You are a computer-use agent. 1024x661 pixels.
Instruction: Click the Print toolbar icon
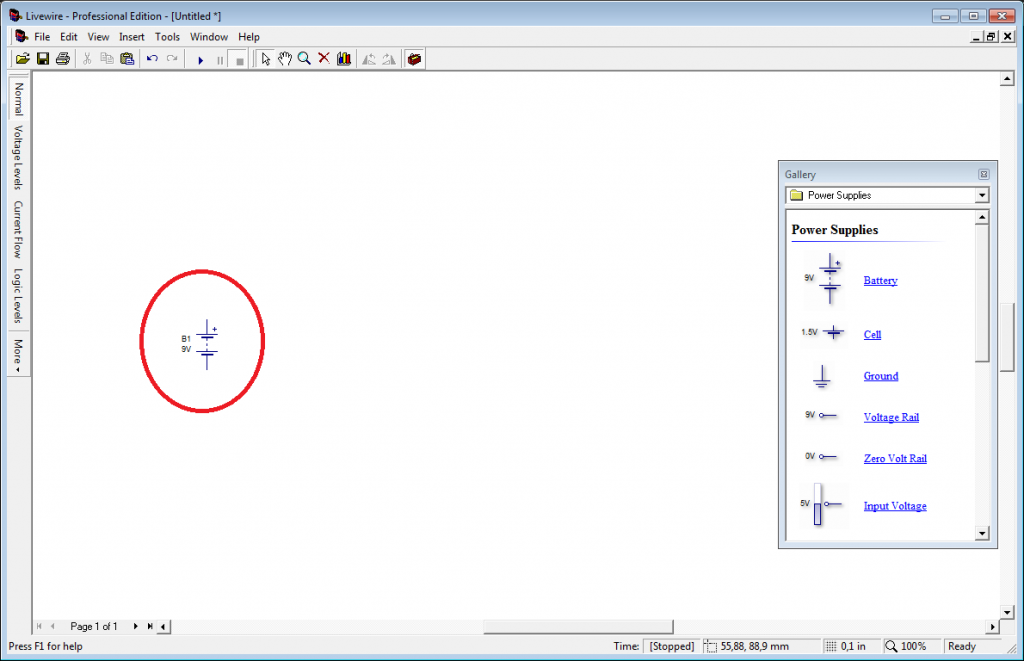pos(63,59)
